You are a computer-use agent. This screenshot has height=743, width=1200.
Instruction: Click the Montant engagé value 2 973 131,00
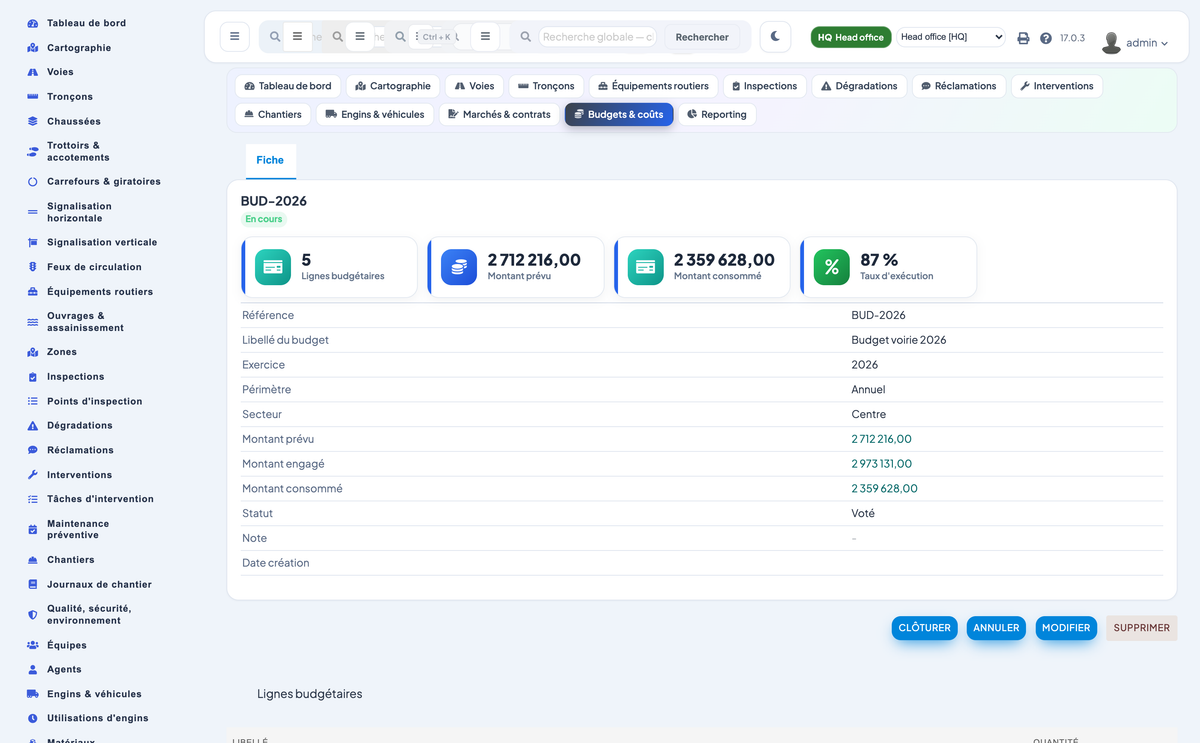[x=882, y=464]
